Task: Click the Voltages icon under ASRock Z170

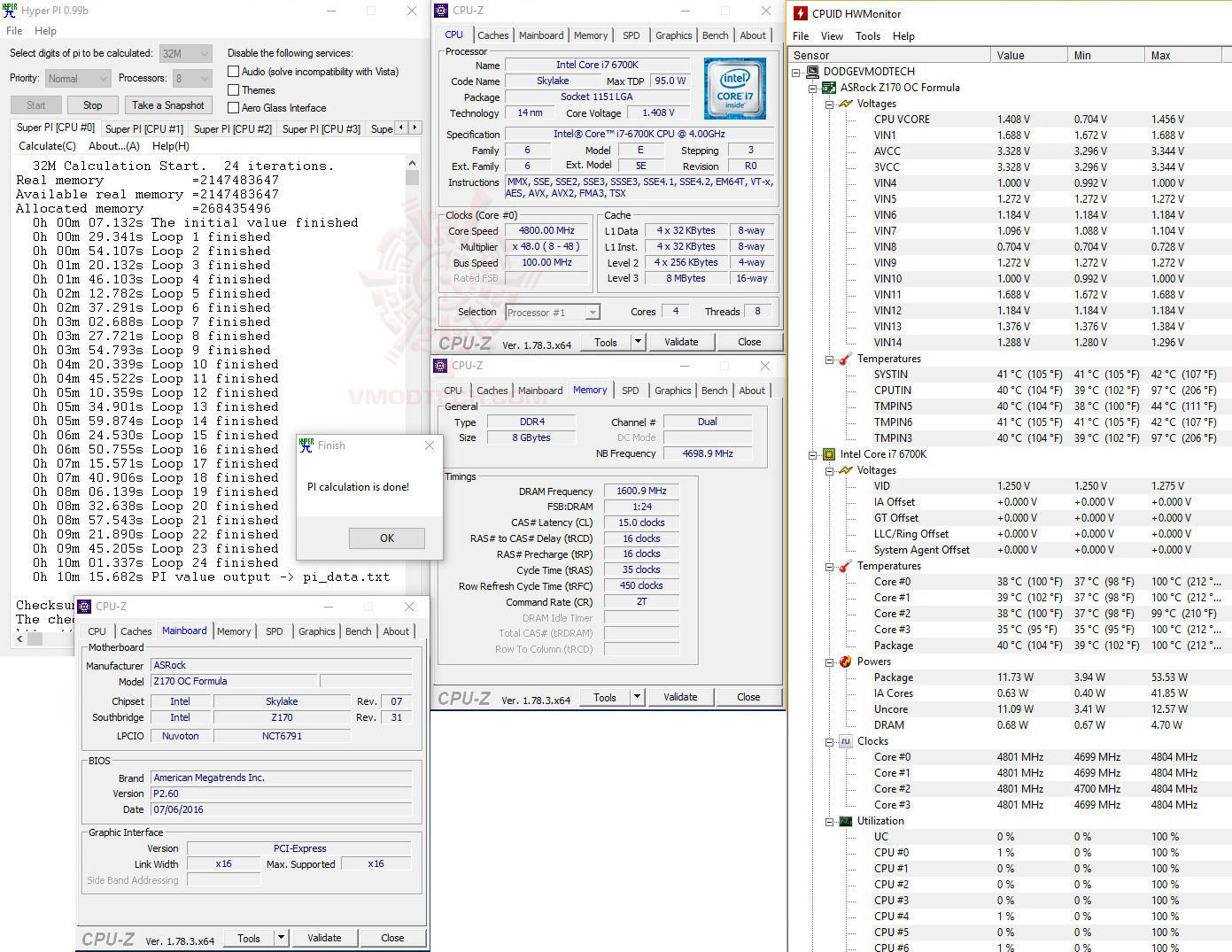Action: [x=846, y=104]
